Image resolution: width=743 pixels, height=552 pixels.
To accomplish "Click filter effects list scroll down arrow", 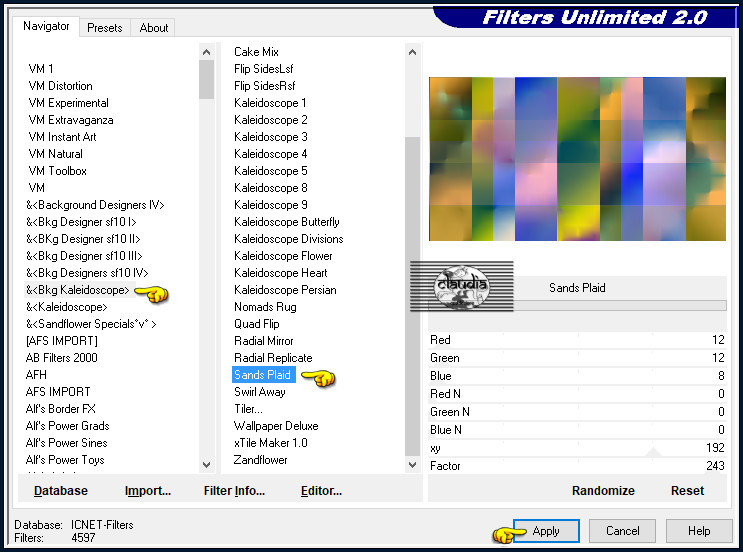I will pyautogui.click(x=412, y=465).
